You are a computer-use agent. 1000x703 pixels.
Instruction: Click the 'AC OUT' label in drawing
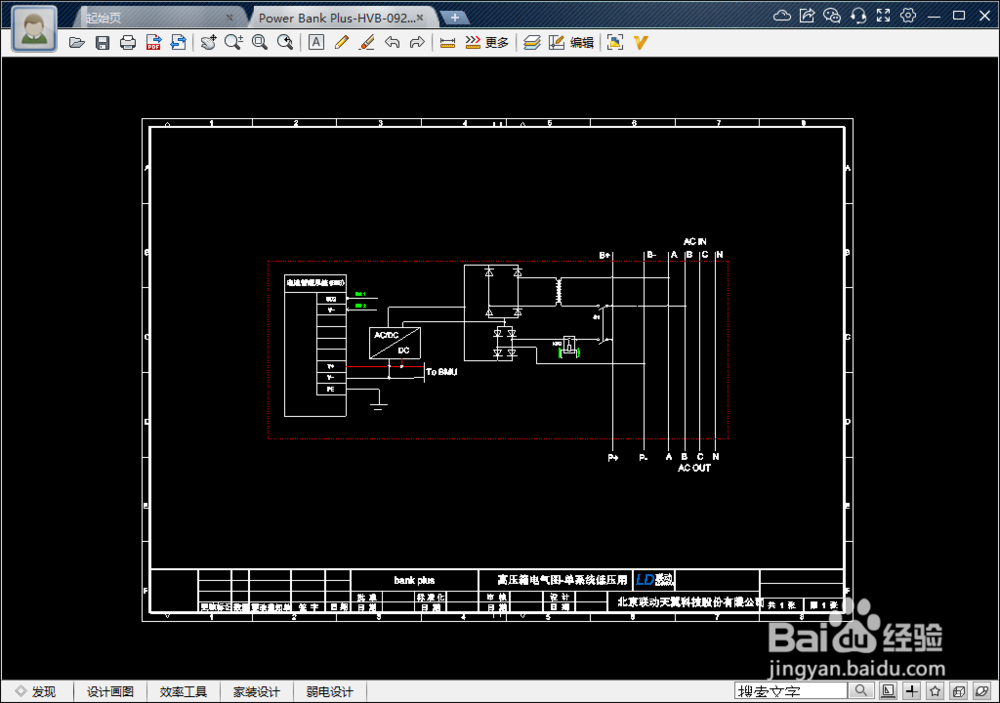coord(694,468)
